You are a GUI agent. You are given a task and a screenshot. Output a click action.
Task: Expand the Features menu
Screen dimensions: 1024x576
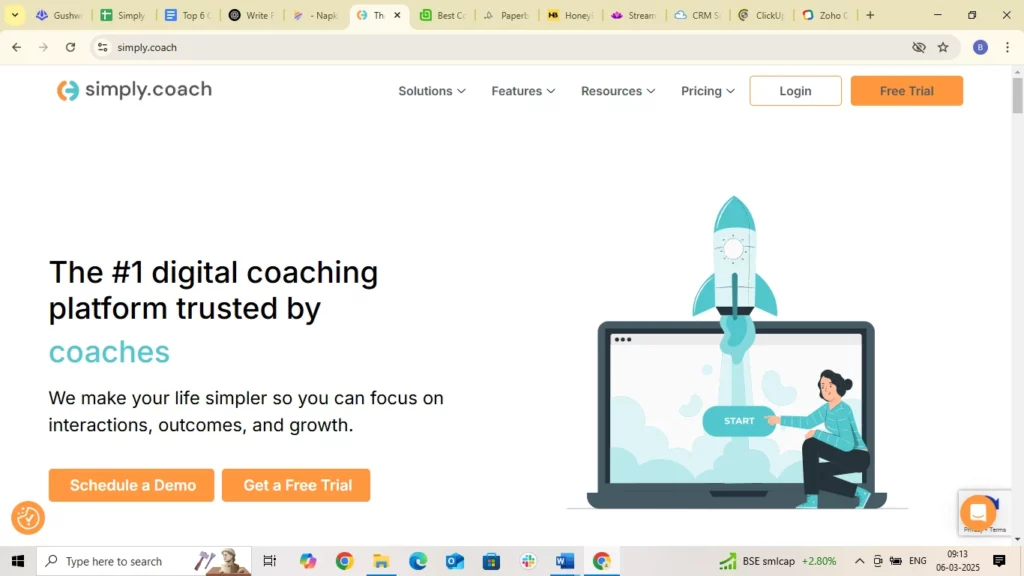(522, 91)
